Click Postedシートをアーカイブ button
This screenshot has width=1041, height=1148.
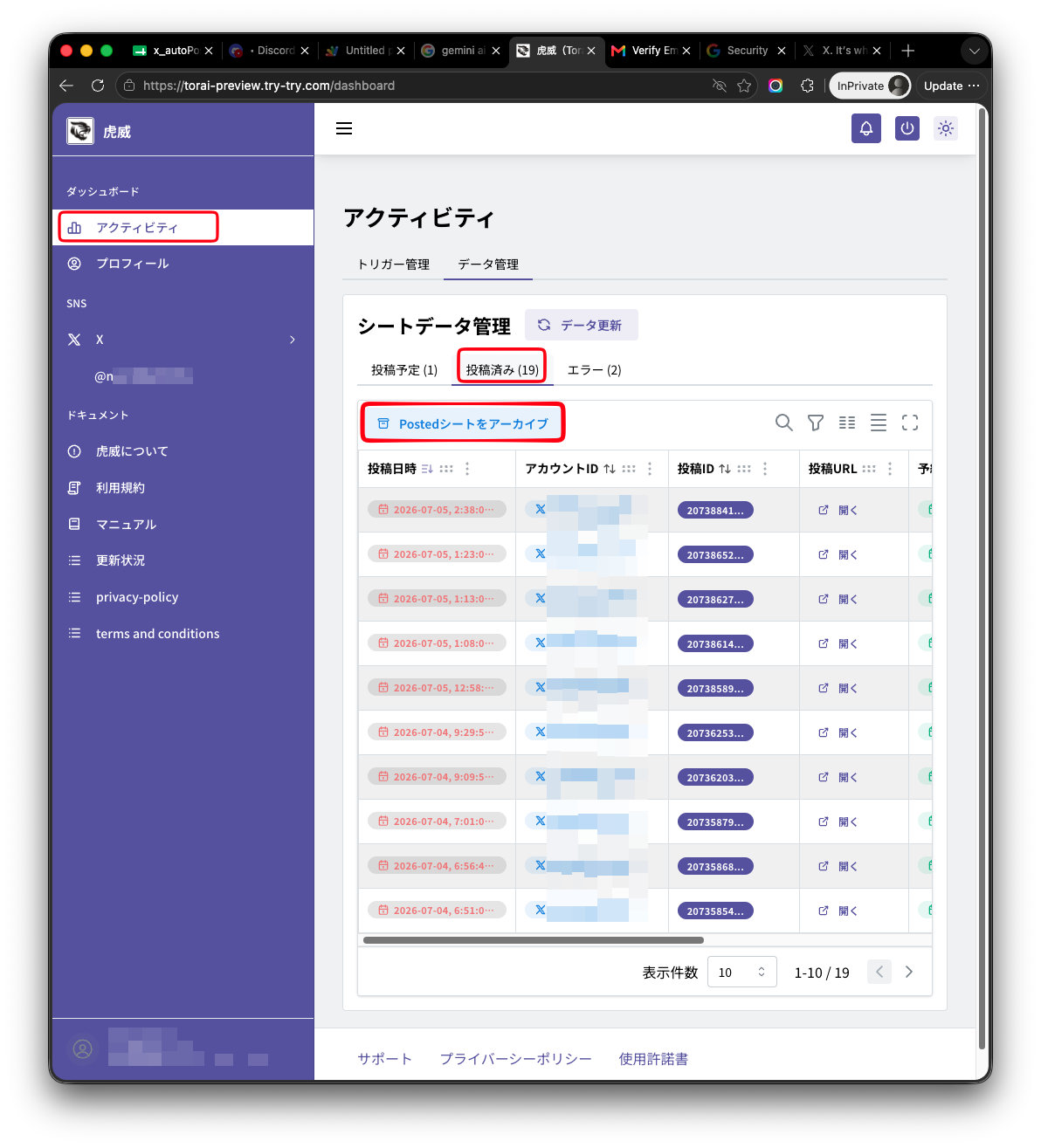coord(463,423)
